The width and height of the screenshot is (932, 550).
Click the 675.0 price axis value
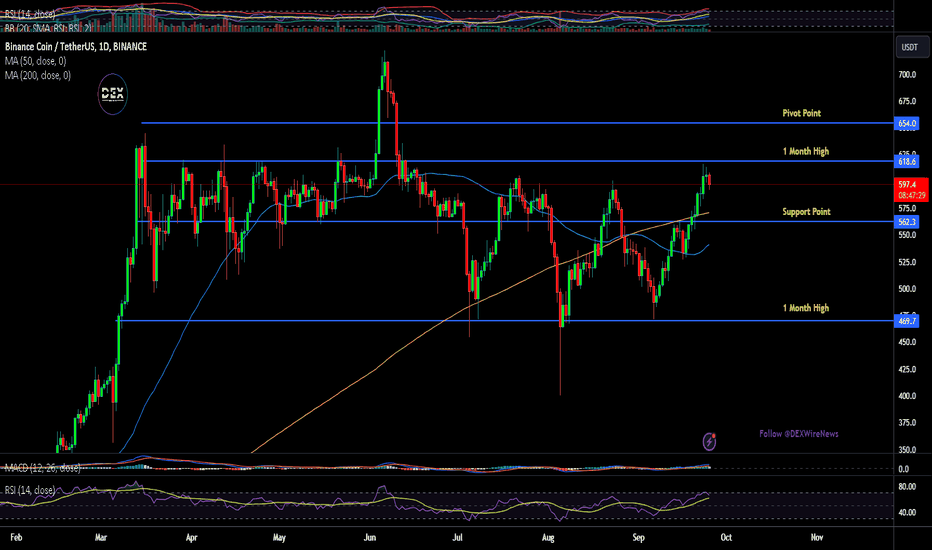[x=907, y=102]
